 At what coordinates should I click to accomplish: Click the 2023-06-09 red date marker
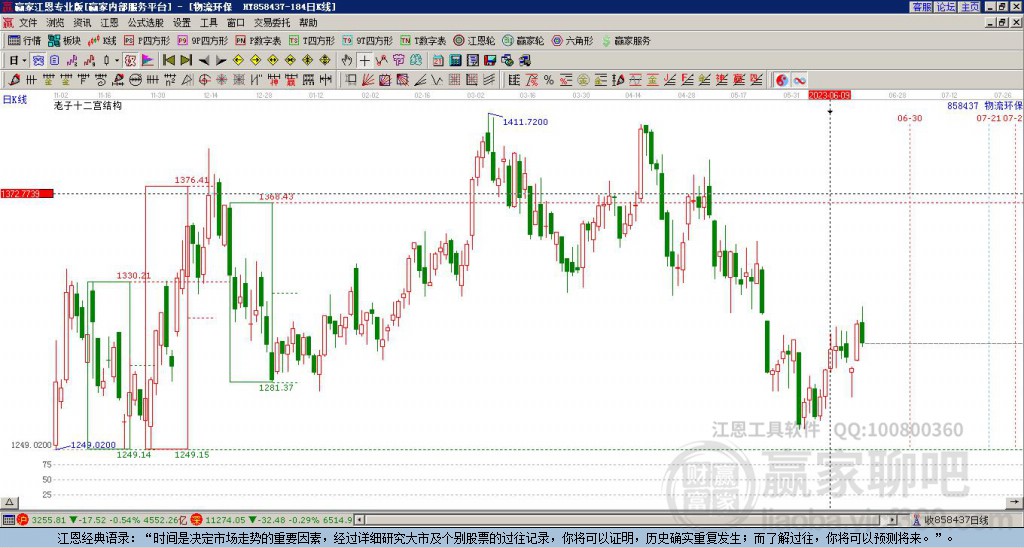point(829,95)
